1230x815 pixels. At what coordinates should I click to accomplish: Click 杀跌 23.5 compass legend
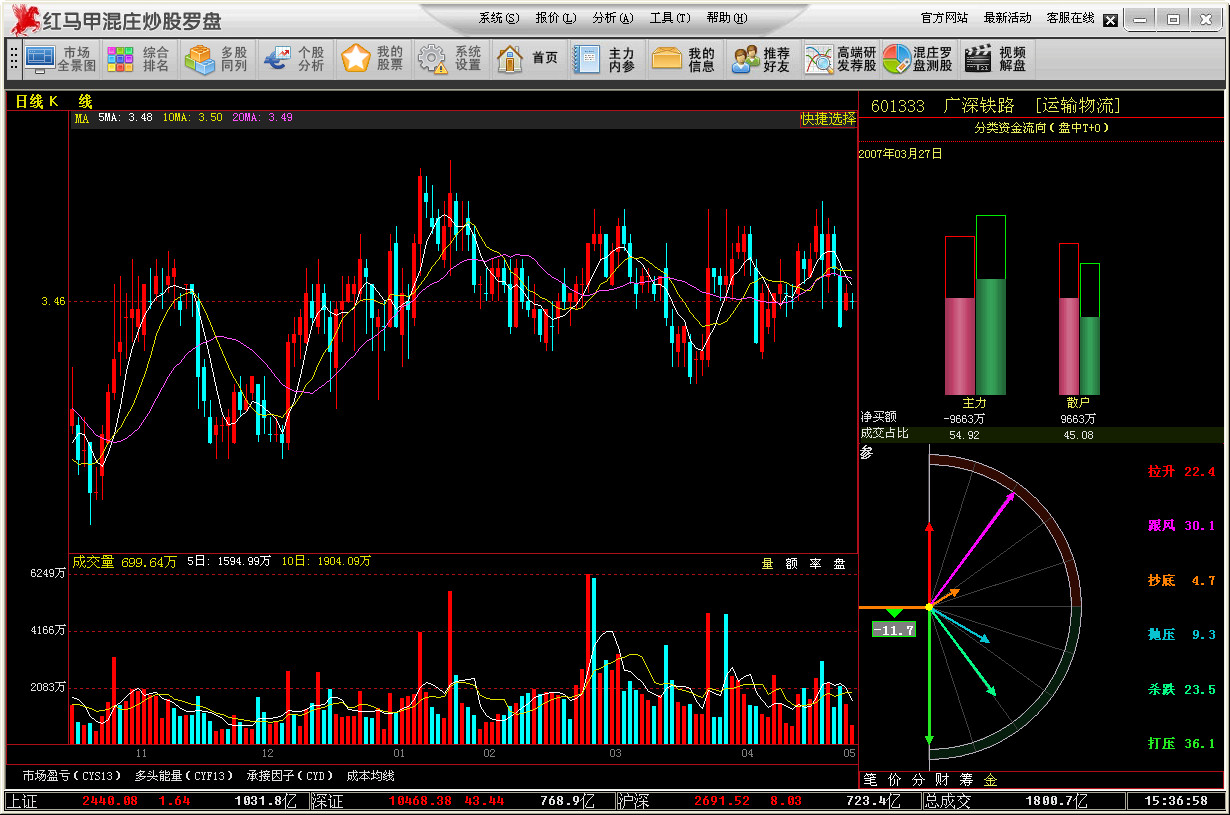(x=1181, y=689)
